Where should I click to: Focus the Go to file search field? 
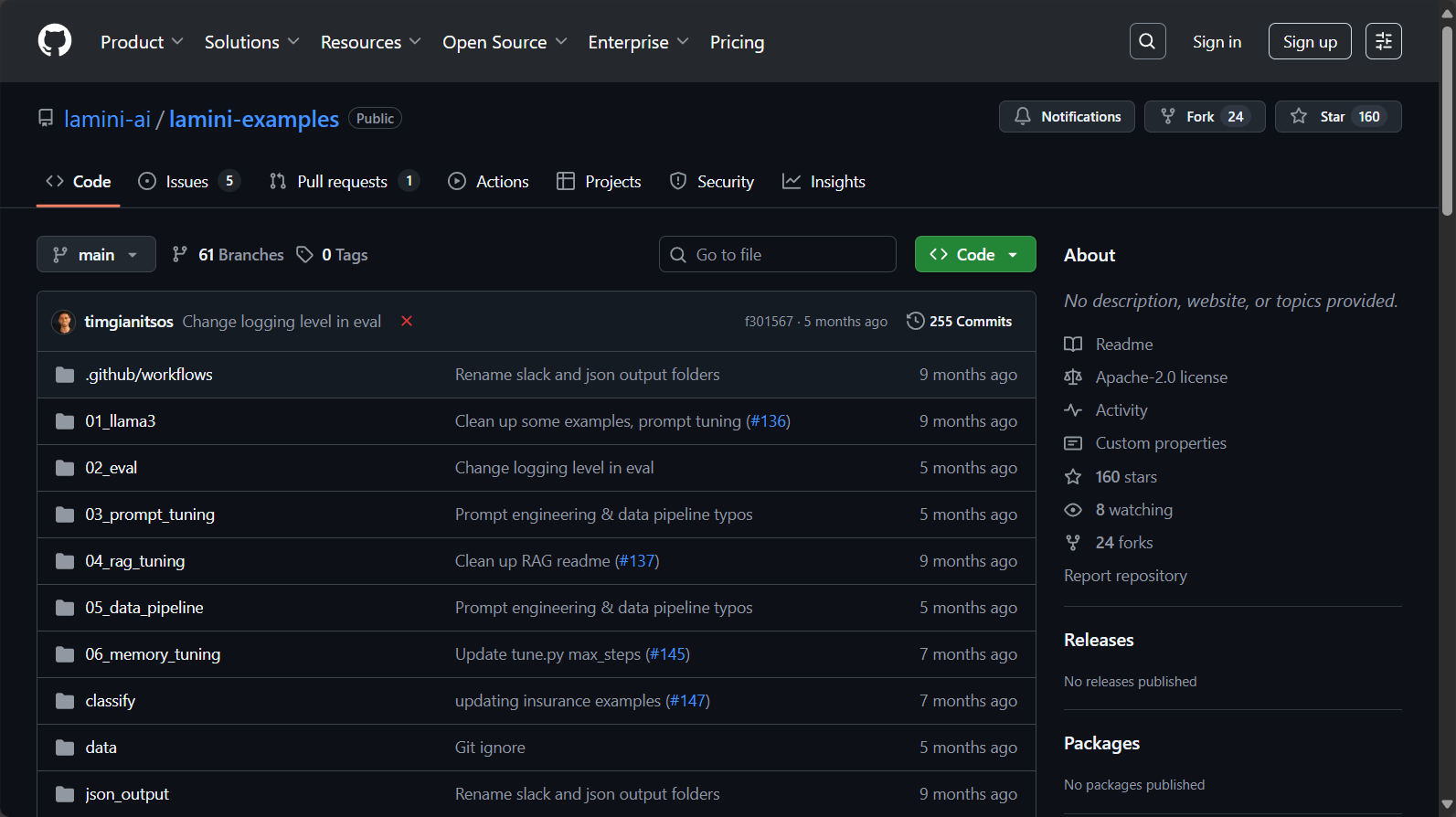coord(778,254)
